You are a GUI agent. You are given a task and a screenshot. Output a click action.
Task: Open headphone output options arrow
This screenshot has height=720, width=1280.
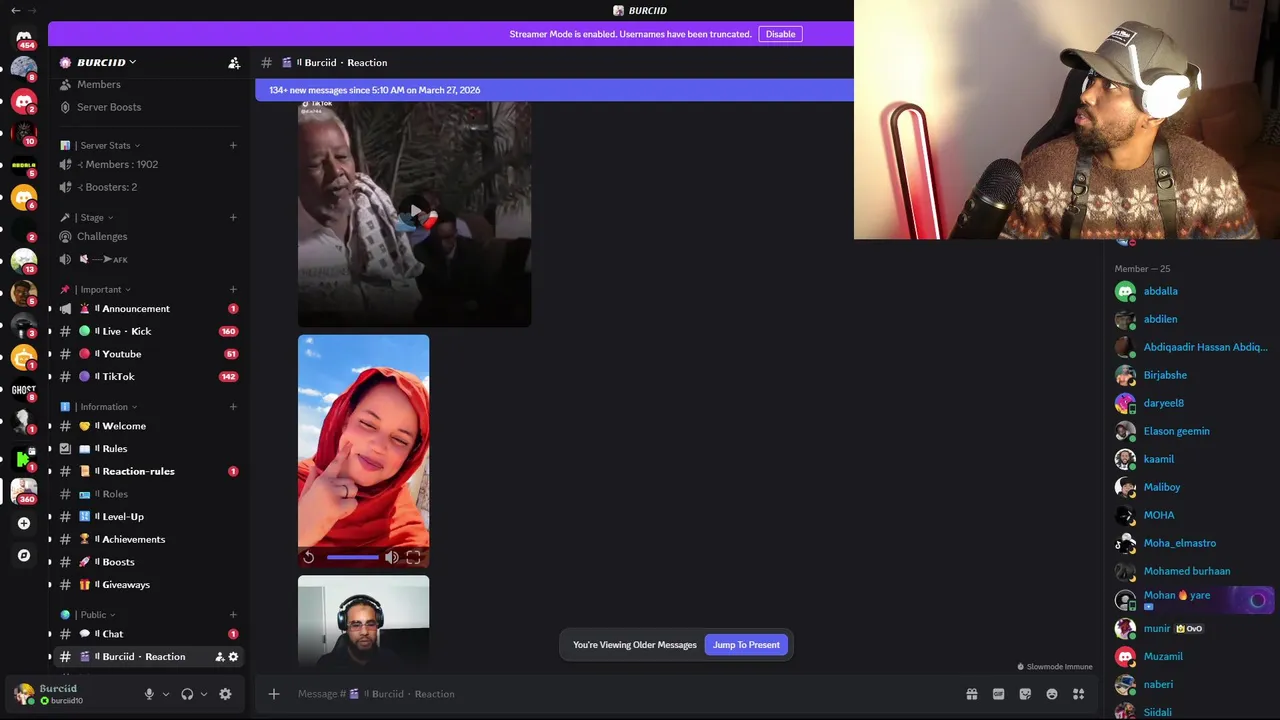[x=204, y=694]
